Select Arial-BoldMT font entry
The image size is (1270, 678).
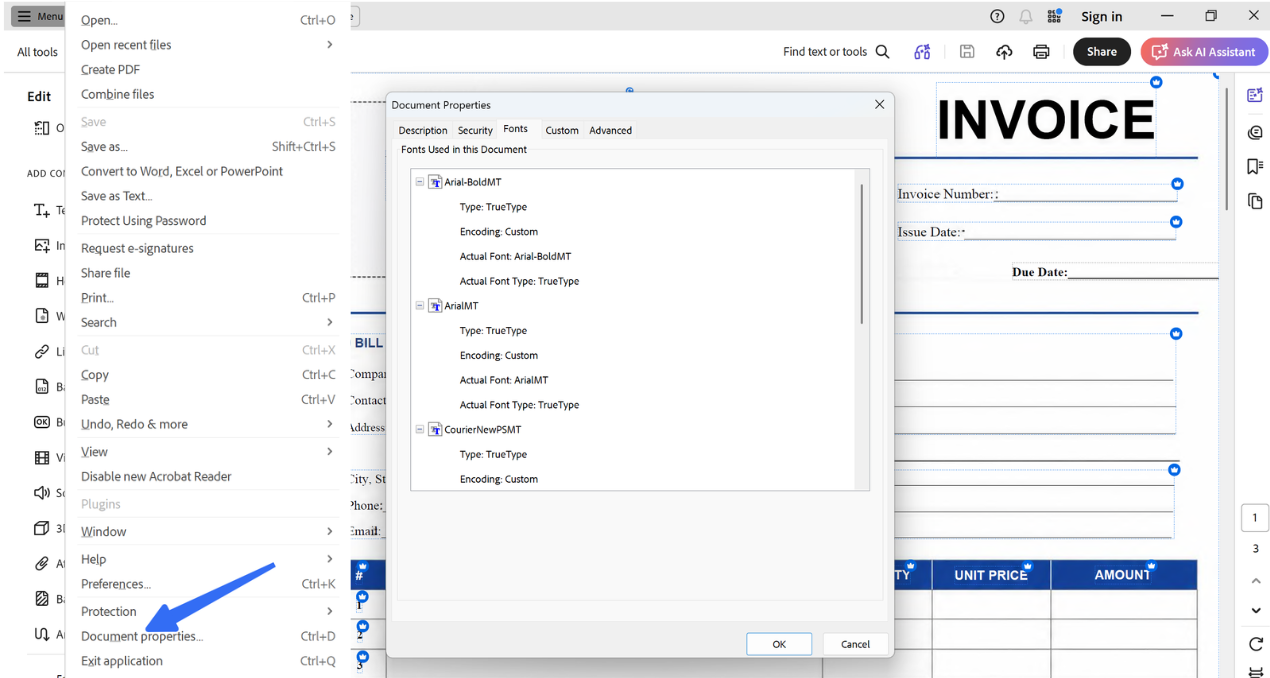[473, 182]
